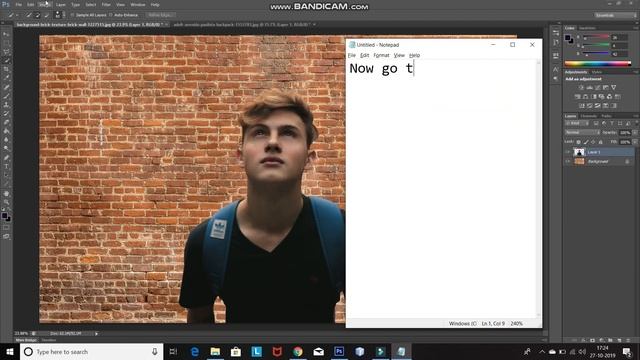640x360 pixels.
Task: Select the Clone Stamp tool
Action: point(6,105)
